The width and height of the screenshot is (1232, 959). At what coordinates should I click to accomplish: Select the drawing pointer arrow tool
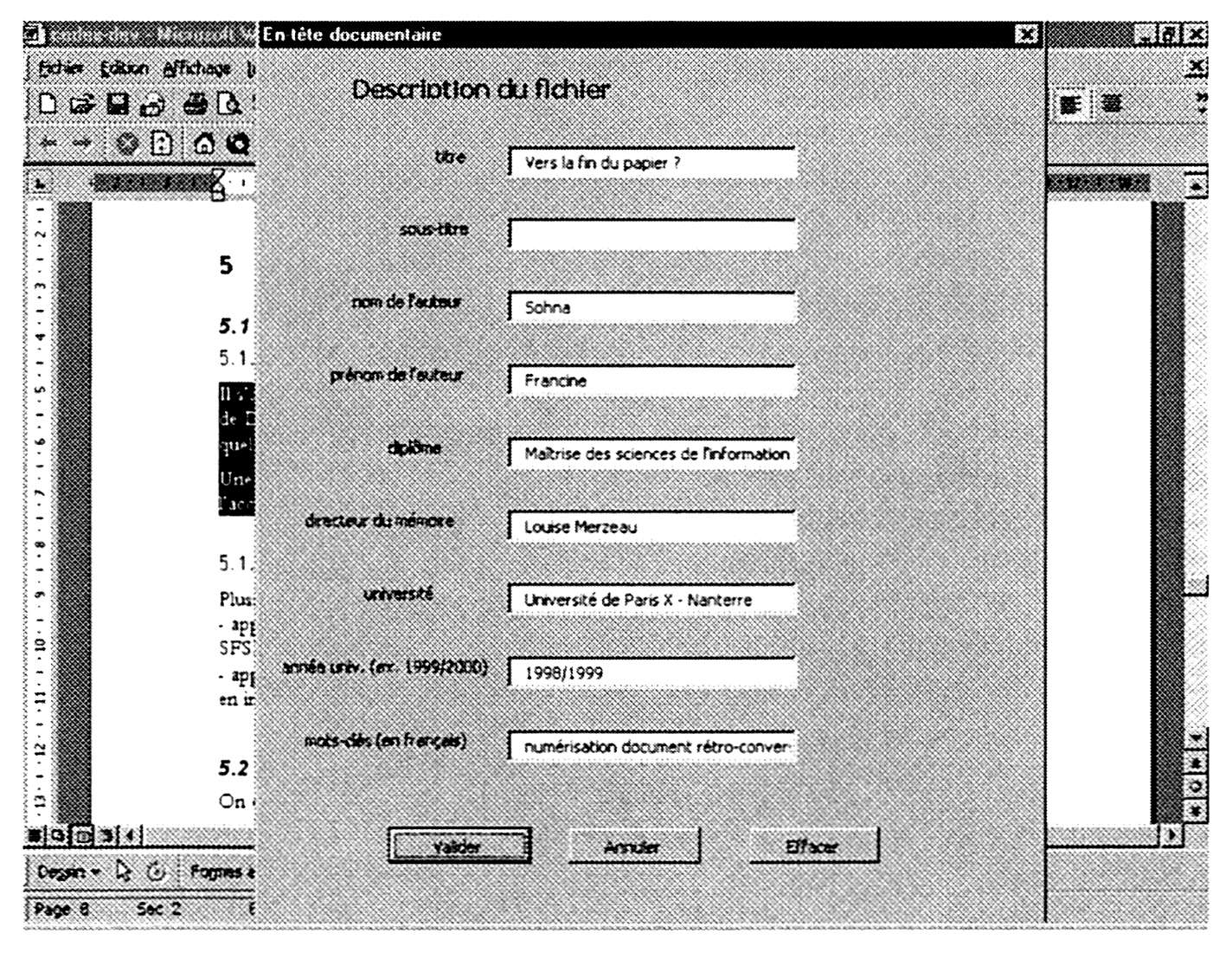pyautogui.click(x=124, y=871)
